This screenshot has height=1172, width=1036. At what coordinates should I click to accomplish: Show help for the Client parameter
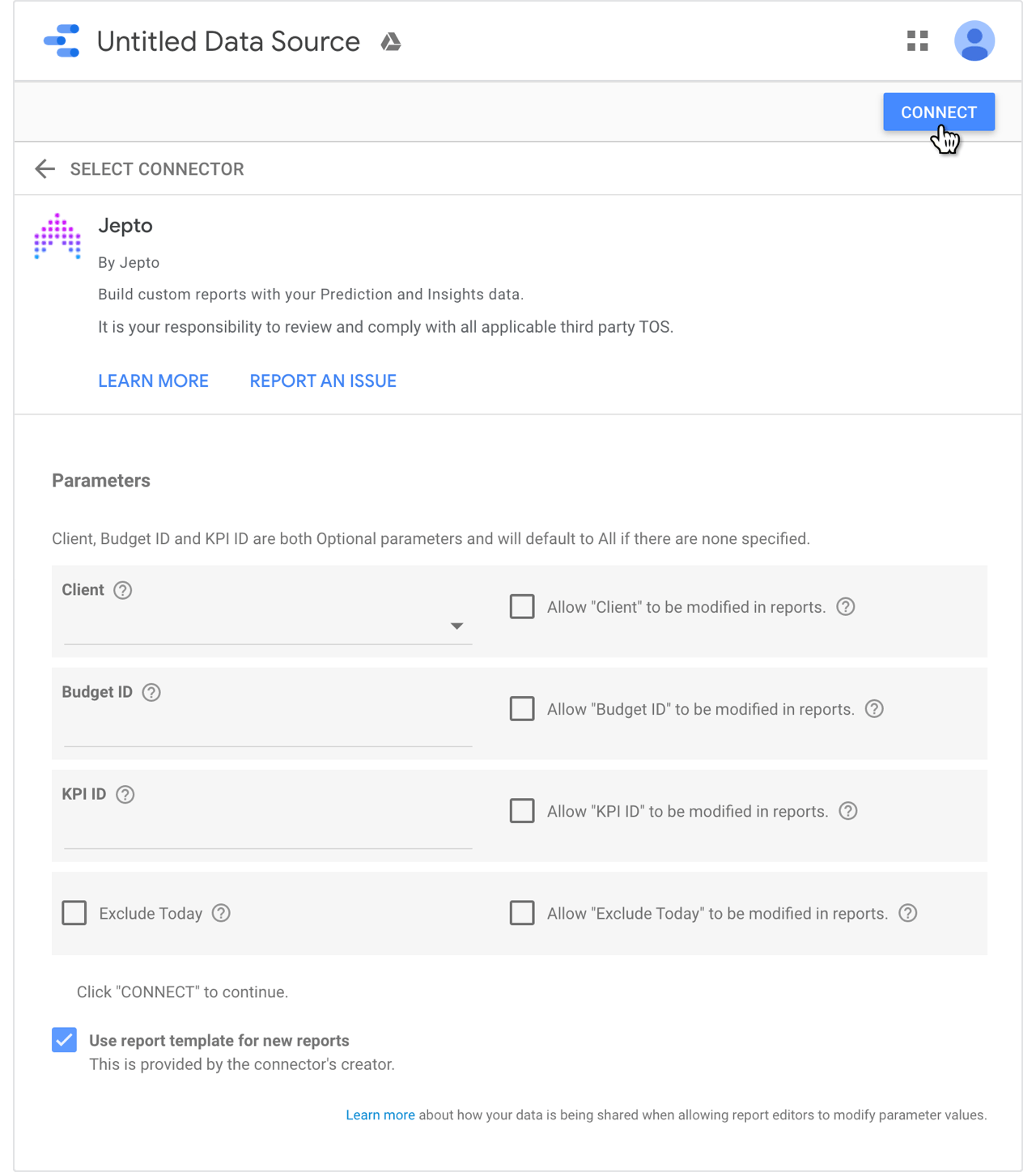pos(123,590)
